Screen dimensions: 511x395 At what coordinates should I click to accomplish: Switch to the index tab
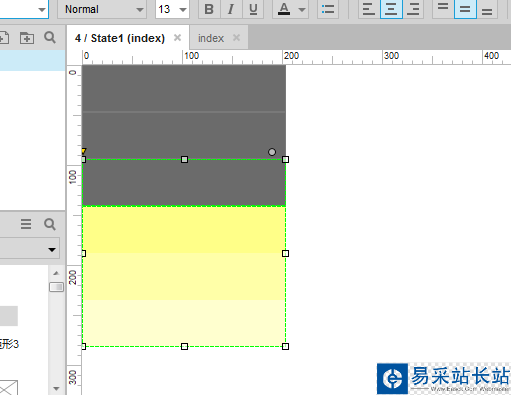tap(211, 38)
